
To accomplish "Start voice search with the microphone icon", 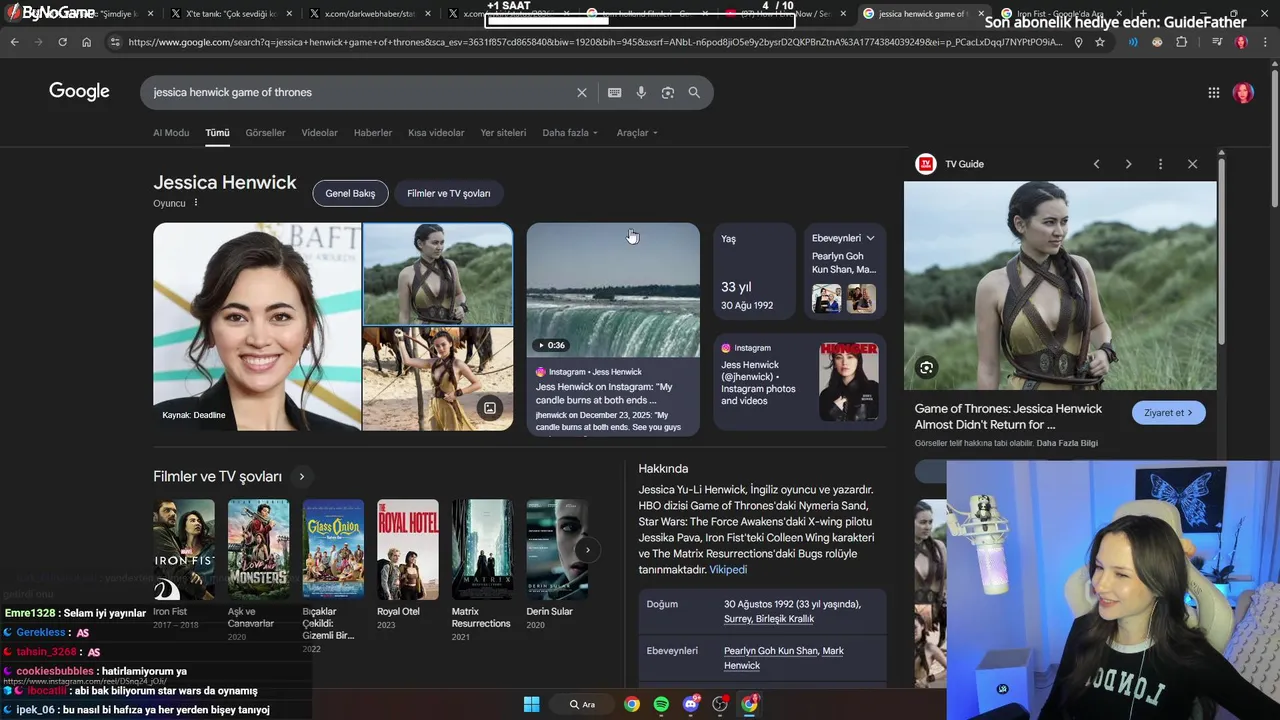I will tap(641, 92).
